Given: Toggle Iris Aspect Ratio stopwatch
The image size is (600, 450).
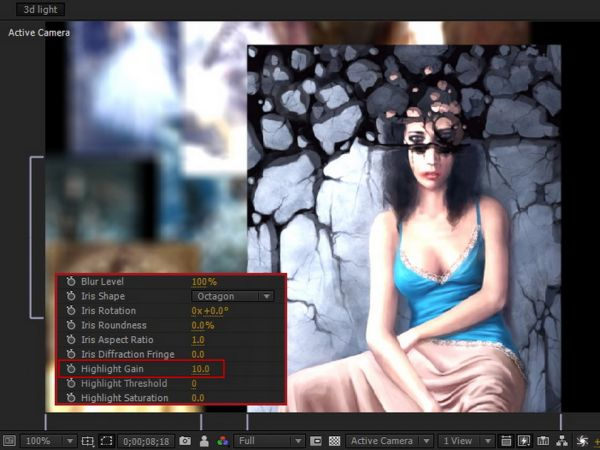Looking at the screenshot, I should pos(71,340).
